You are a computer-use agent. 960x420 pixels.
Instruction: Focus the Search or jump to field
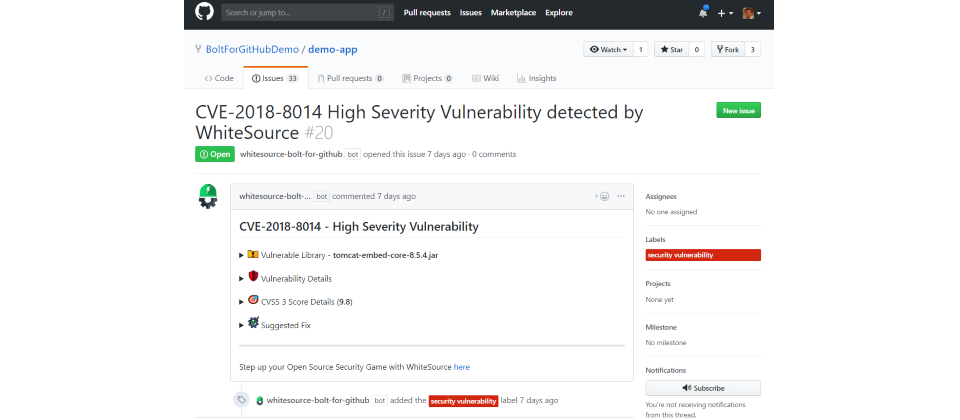[x=307, y=12]
